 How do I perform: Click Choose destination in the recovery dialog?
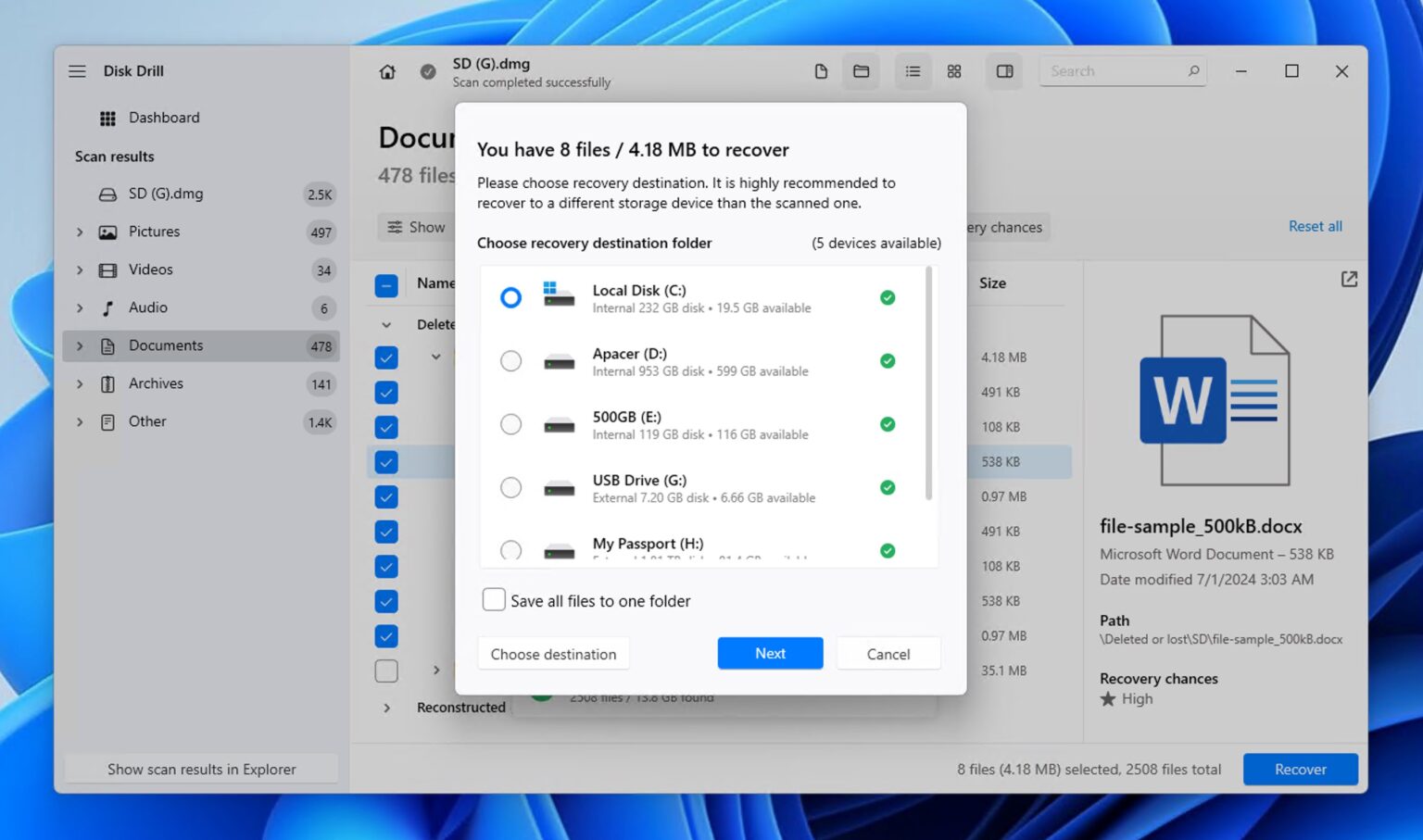click(553, 653)
